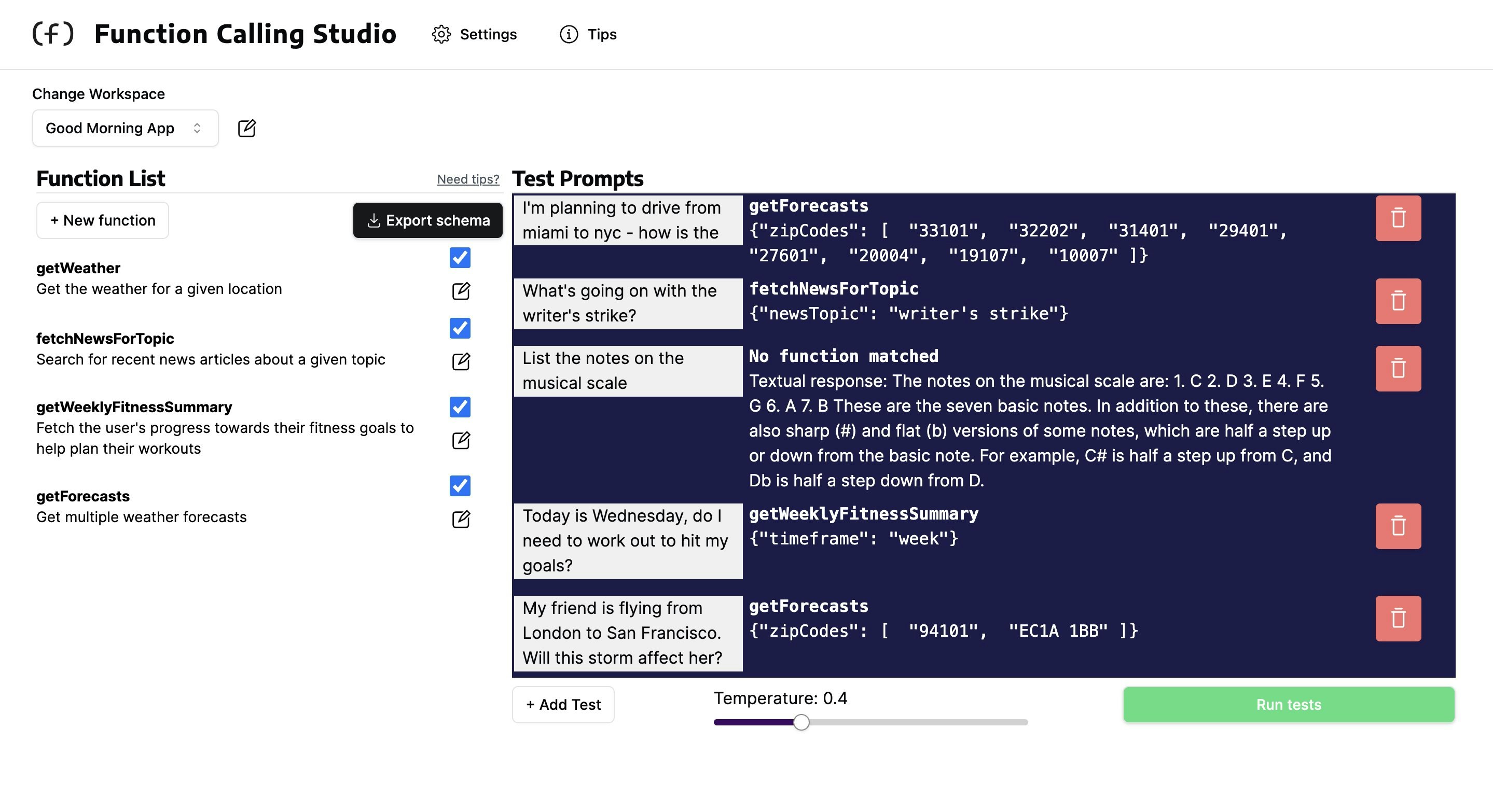Follow the Need tips? link
The width and height of the screenshot is (1493, 812).
click(468, 179)
